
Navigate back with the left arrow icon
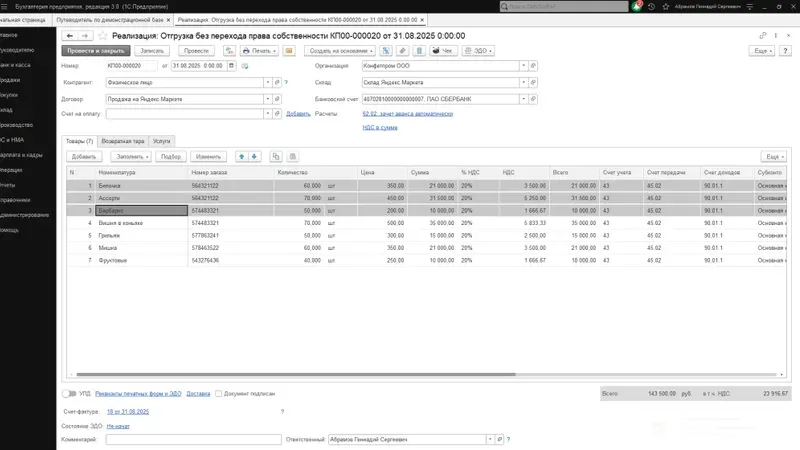[70, 35]
